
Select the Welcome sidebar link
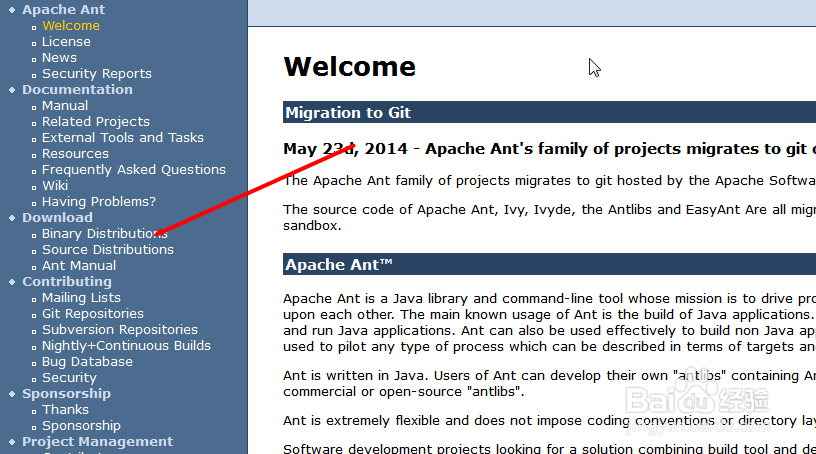coord(71,26)
